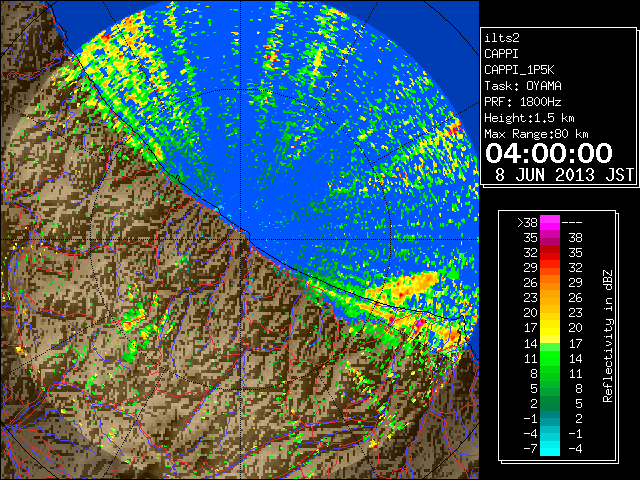Click the magenta high-reflectivity cell on map

tap(419, 323)
